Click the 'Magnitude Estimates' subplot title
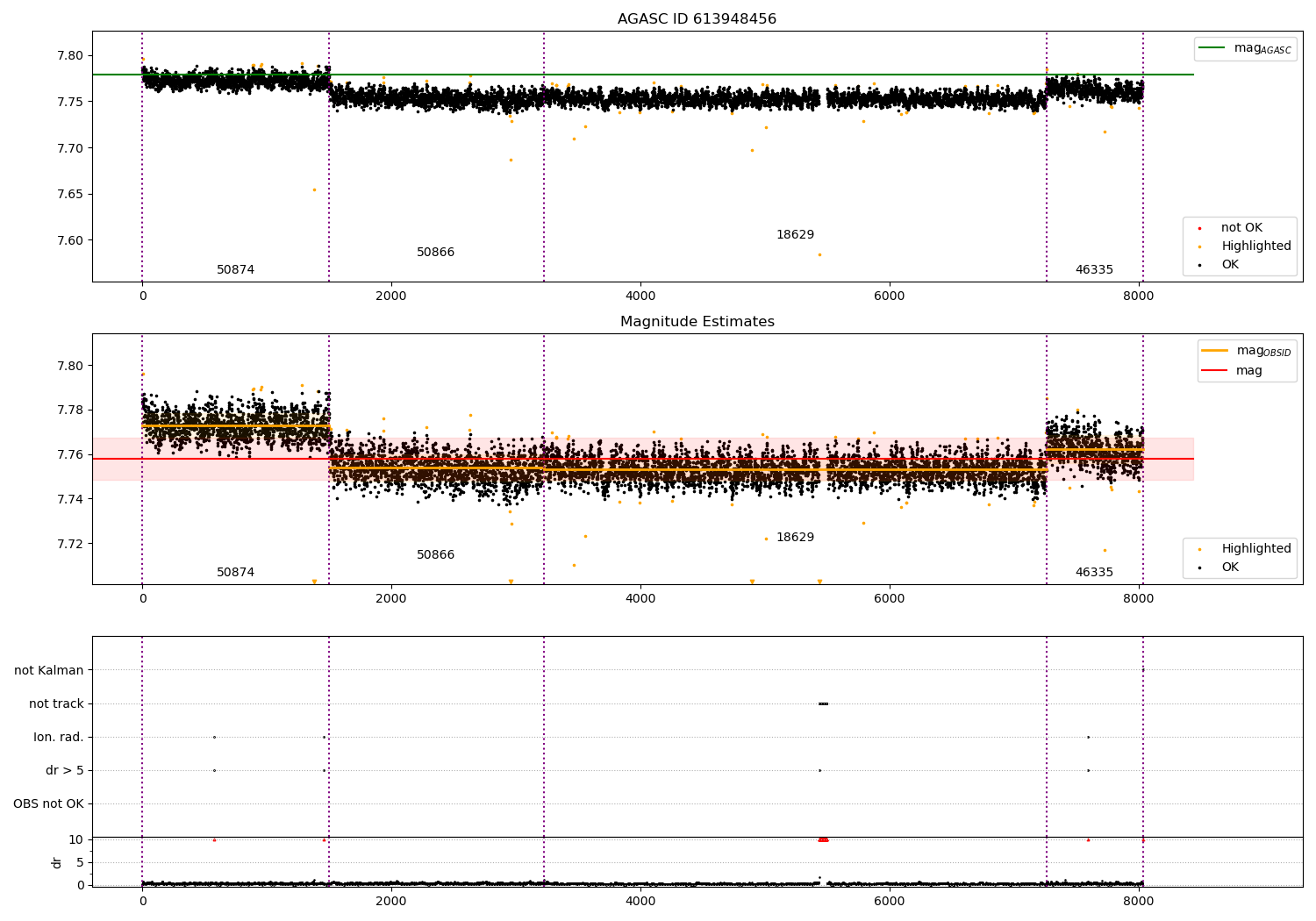This screenshot has width=1316, height=921. click(x=697, y=322)
